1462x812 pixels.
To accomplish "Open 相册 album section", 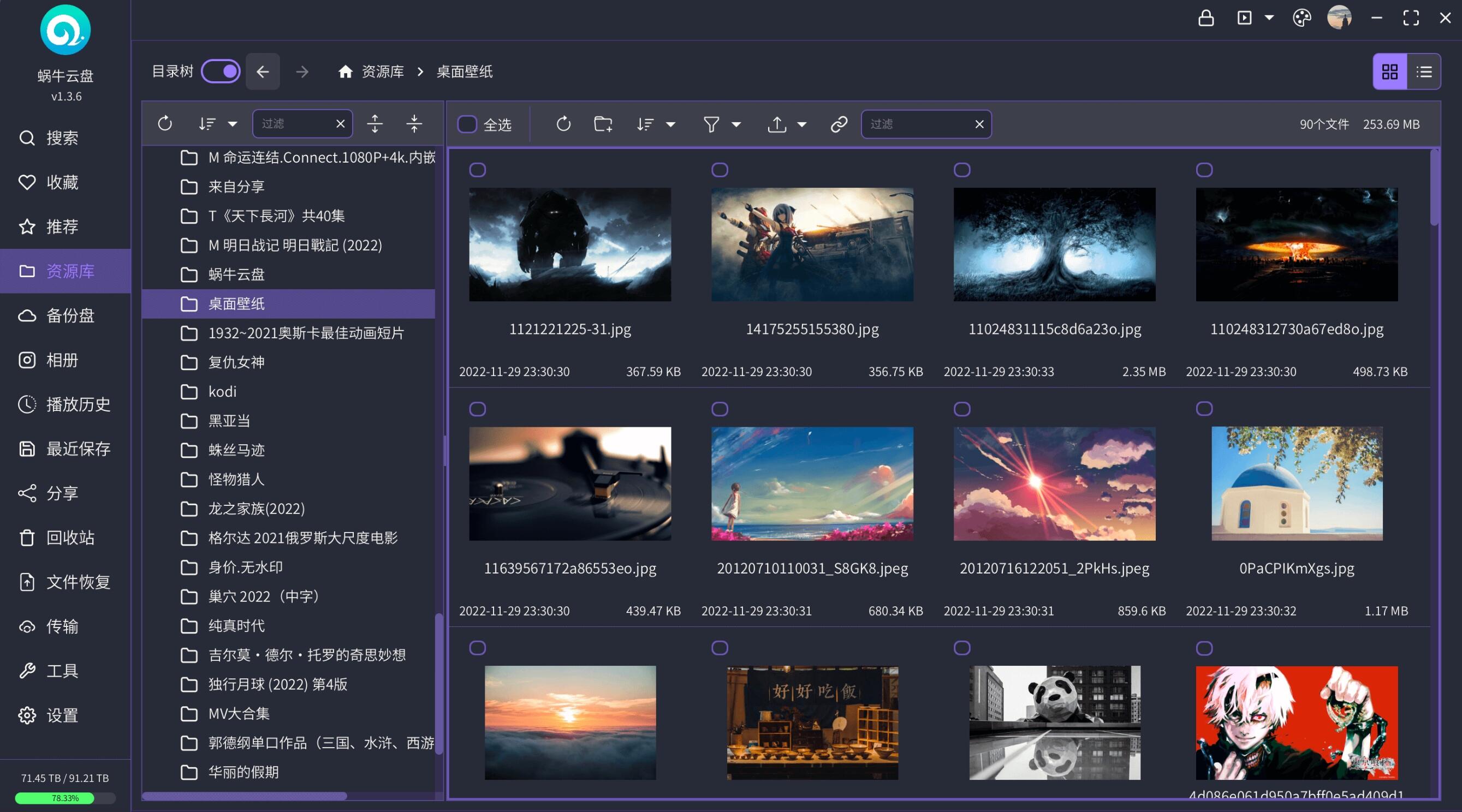I will click(66, 360).
